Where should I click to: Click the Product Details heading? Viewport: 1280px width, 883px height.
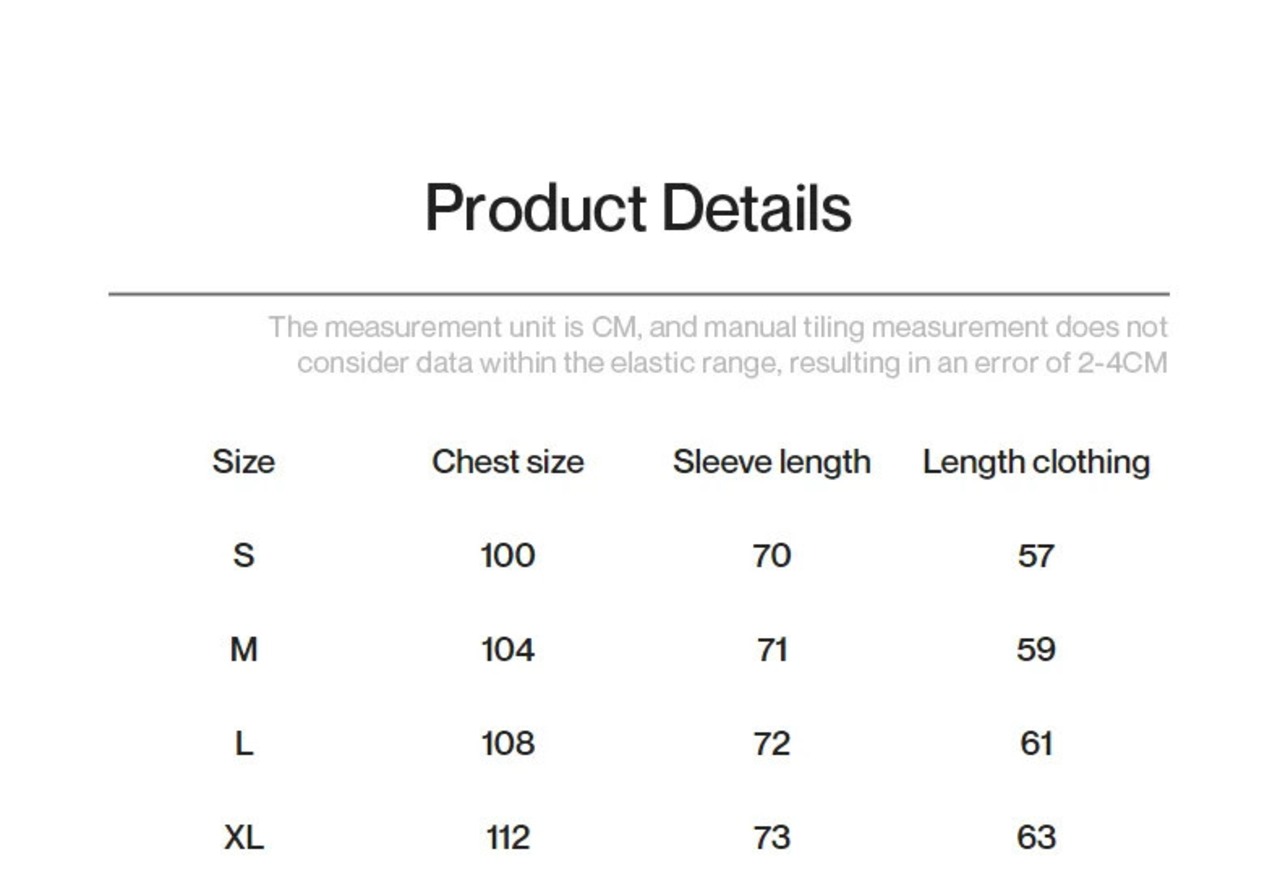point(638,208)
